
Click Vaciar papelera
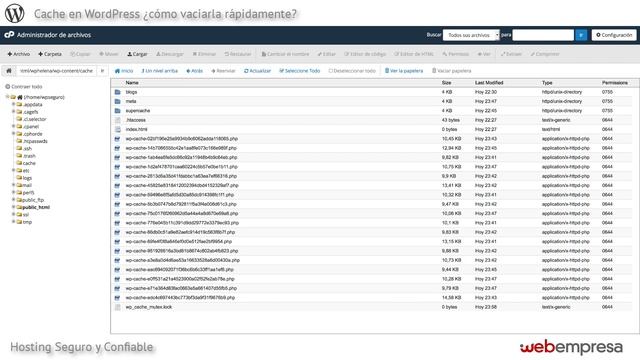(x=451, y=71)
